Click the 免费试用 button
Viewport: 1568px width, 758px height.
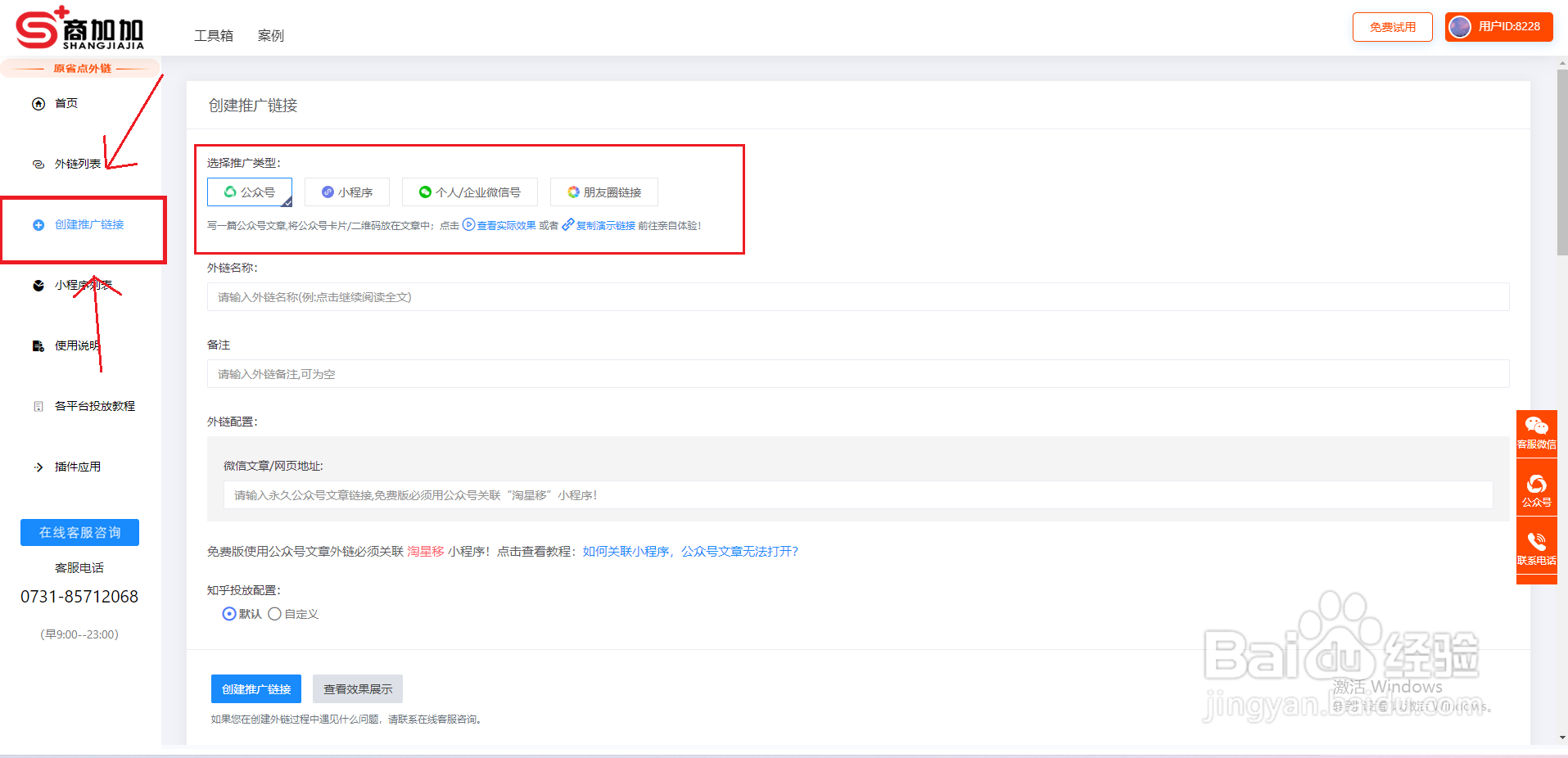point(1391,26)
